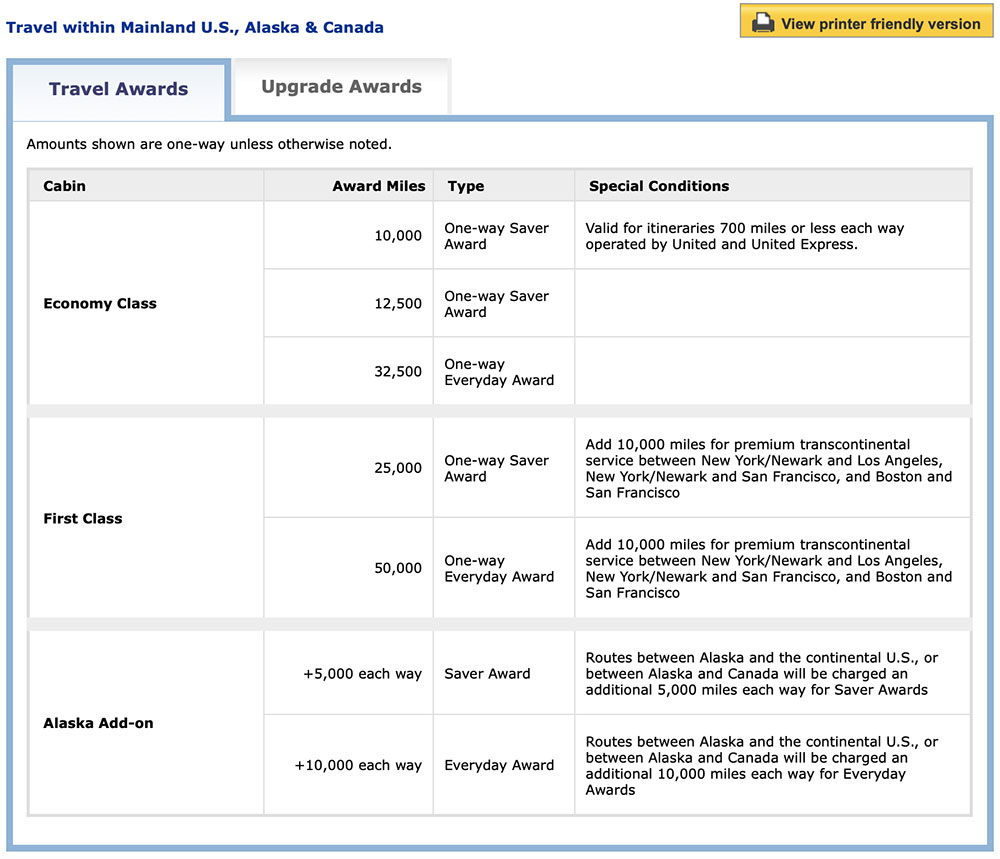Click additional 5,000 miles Saver condition text
Image resolution: width=1000 pixels, height=859 pixels.
click(761, 673)
